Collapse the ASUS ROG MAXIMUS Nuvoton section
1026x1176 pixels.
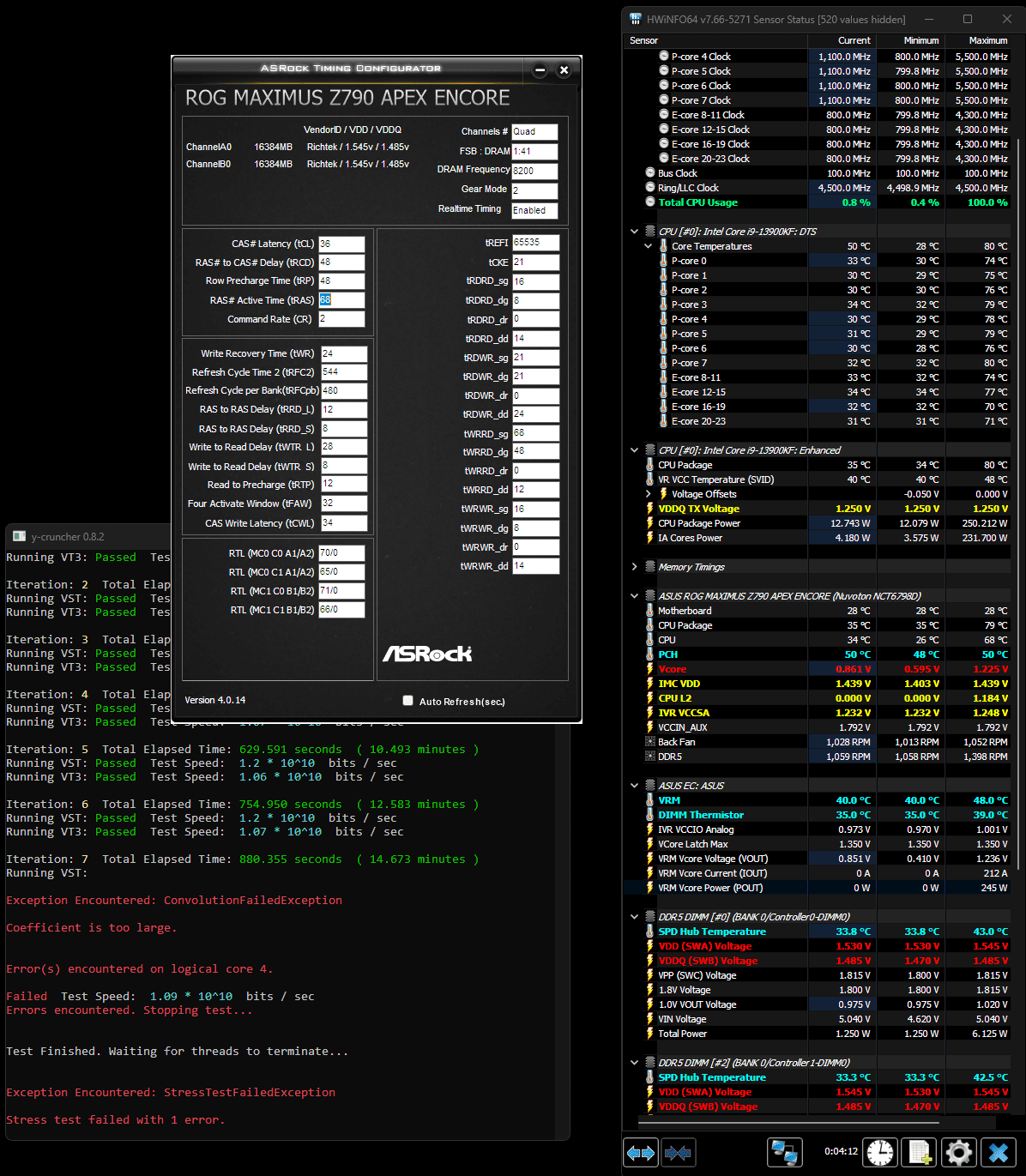tap(635, 596)
